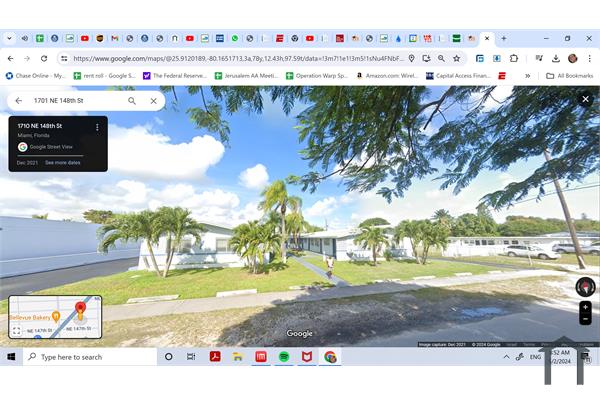Reload the page
This screenshot has width=600, height=395.
(x=44, y=59)
